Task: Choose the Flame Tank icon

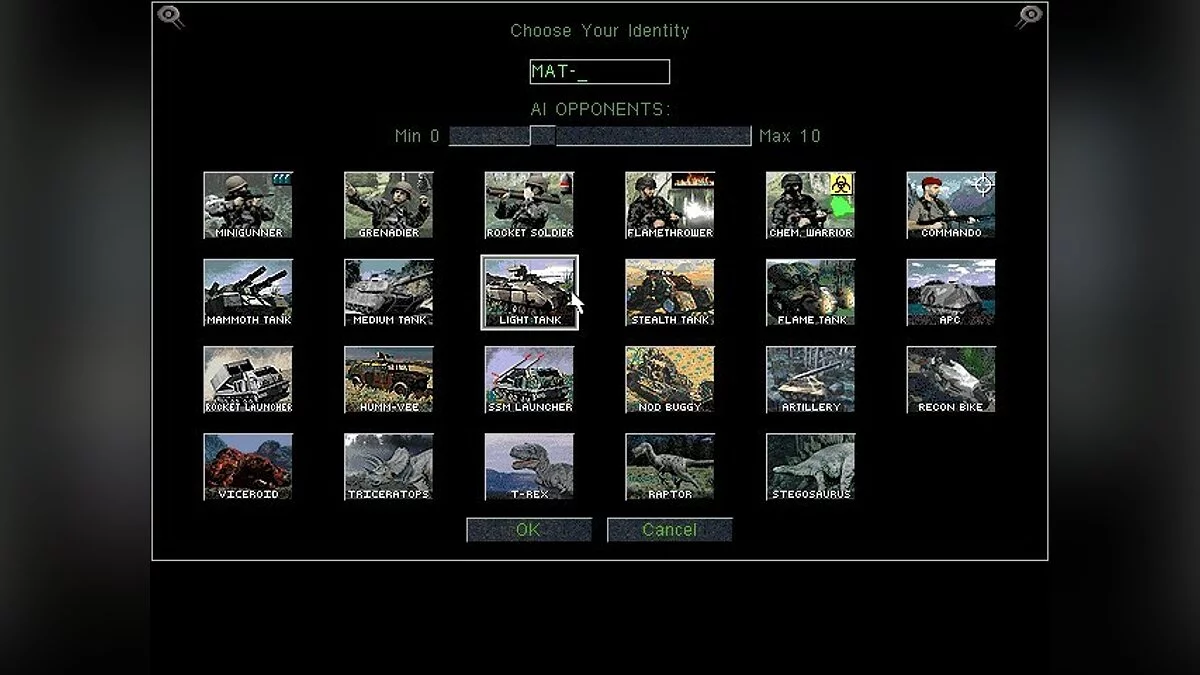Action: tap(811, 292)
